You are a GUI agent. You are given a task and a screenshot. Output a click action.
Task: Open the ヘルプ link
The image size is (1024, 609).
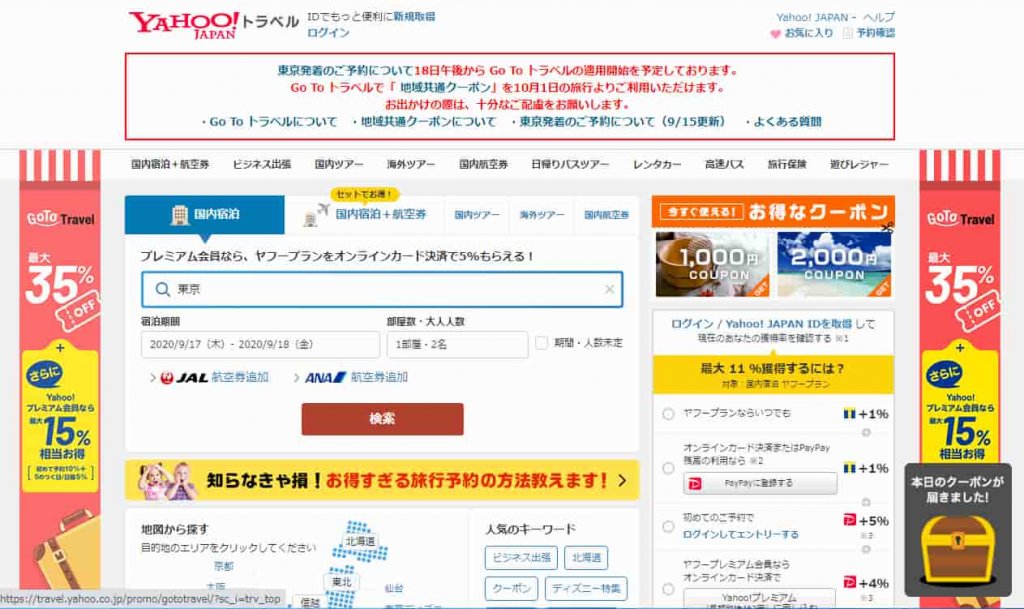[878, 18]
